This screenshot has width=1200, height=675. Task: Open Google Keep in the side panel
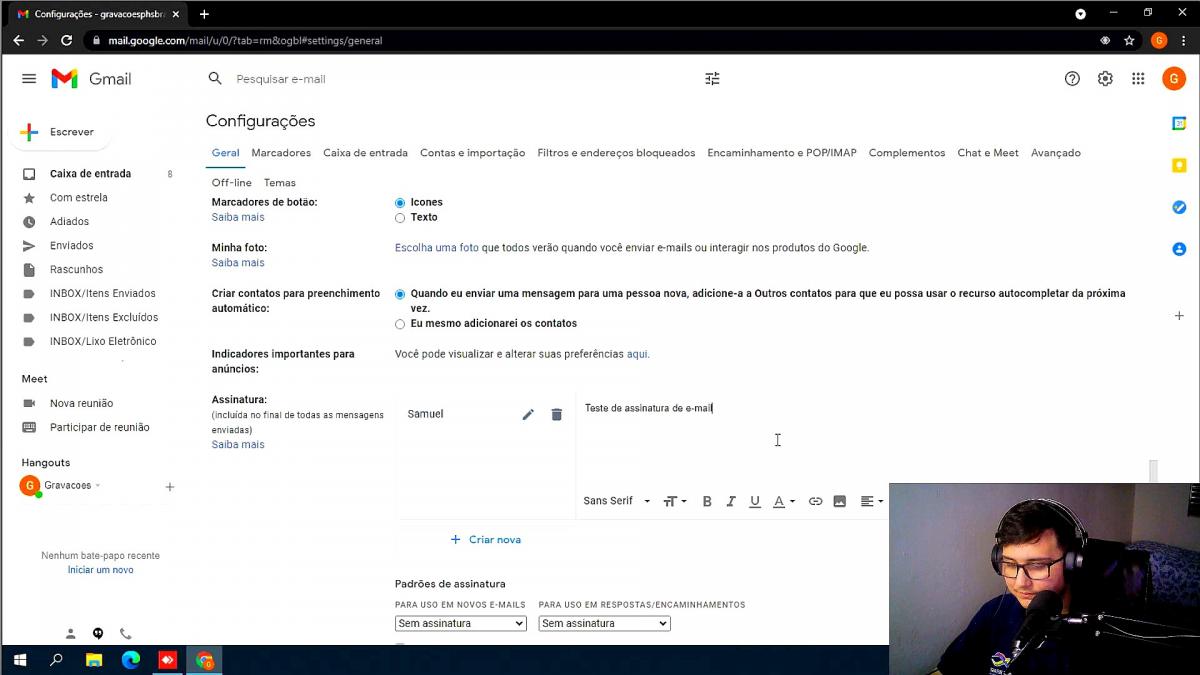1179,165
